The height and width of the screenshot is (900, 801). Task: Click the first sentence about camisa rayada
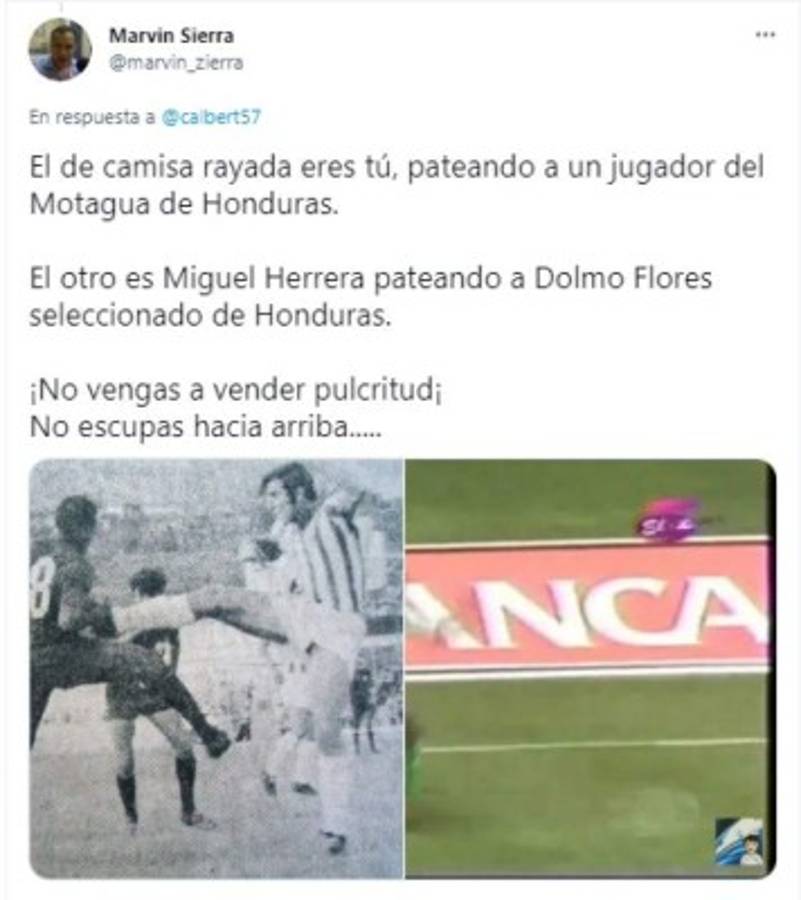pos(396,186)
